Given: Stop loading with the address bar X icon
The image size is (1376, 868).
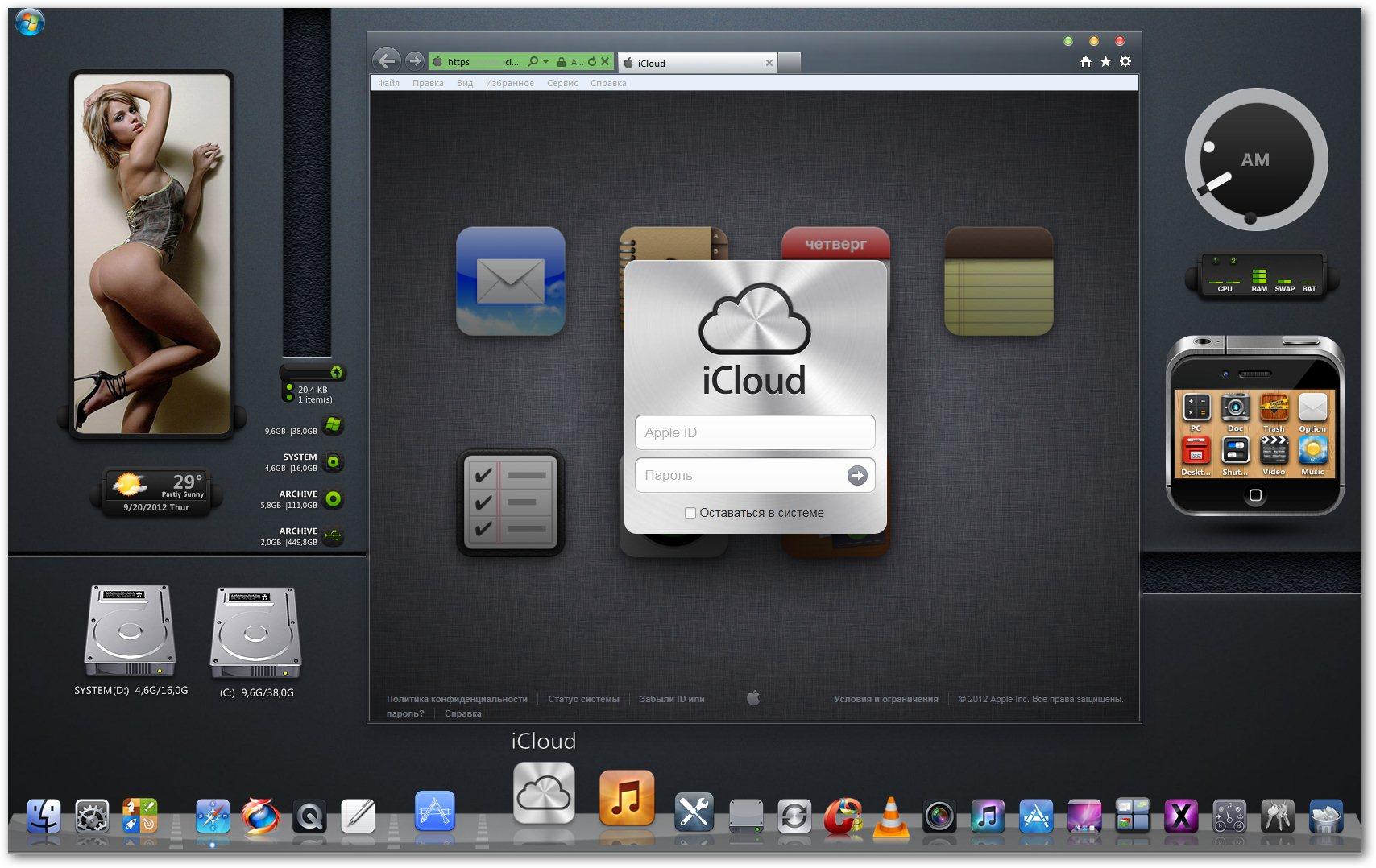Looking at the screenshot, I should [x=605, y=62].
